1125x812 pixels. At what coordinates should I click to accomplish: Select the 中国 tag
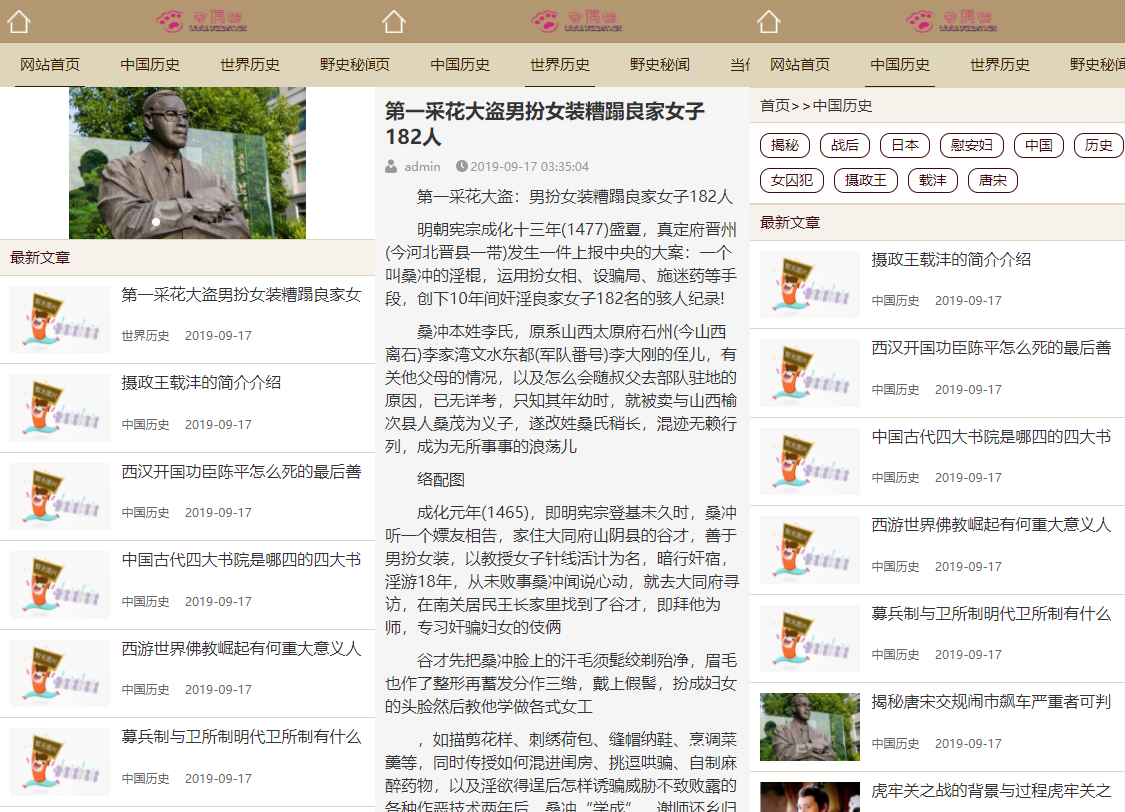1039,146
